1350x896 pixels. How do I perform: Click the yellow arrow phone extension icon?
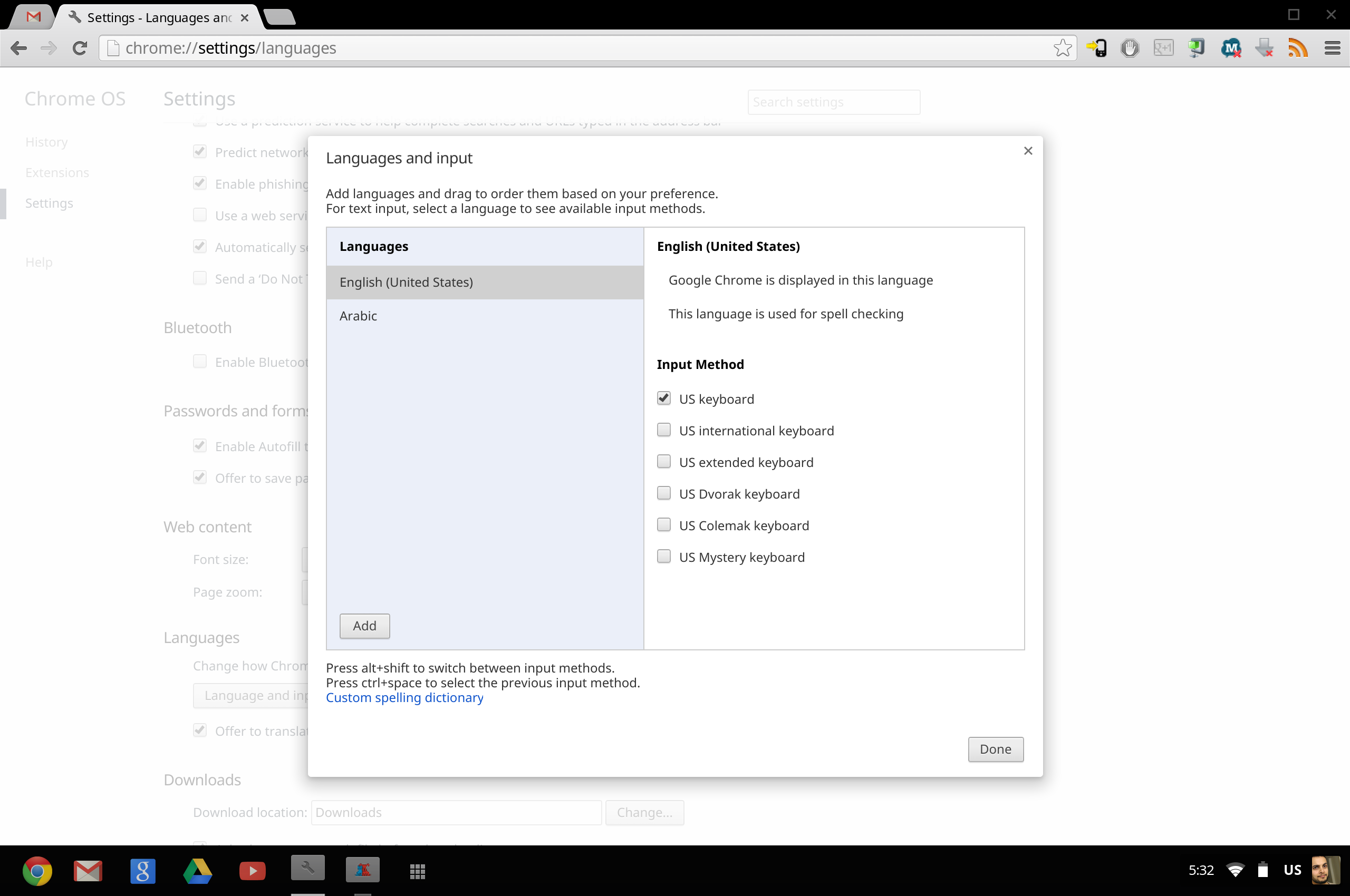tap(1096, 48)
